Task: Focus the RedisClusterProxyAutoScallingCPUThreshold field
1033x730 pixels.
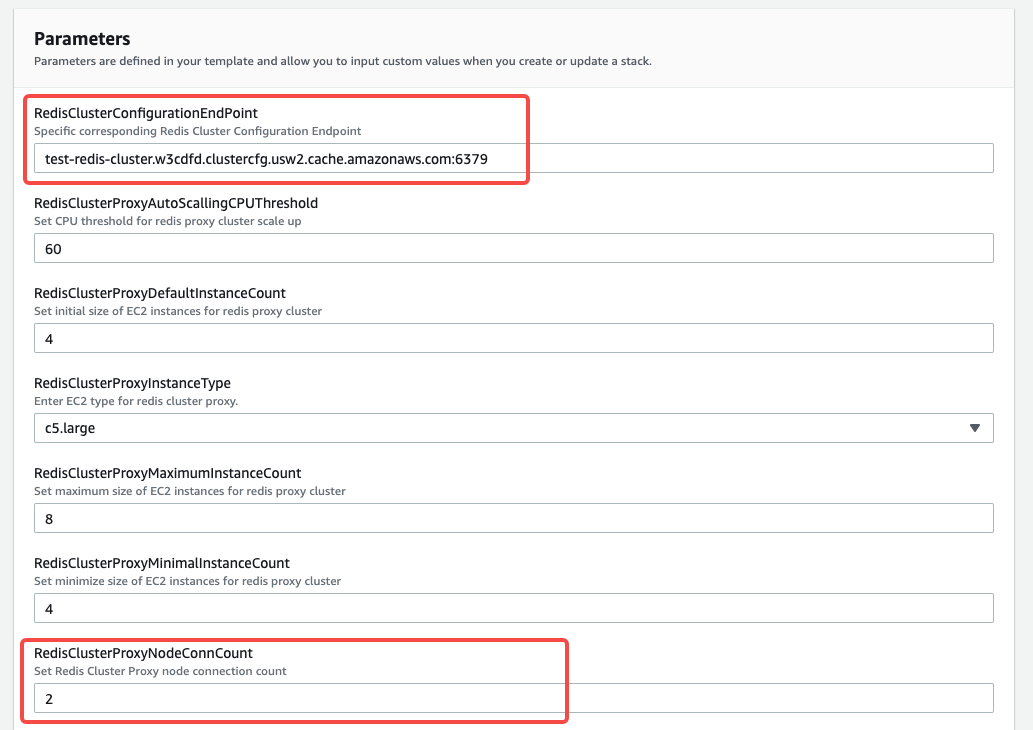Action: (x=514, y=248)
